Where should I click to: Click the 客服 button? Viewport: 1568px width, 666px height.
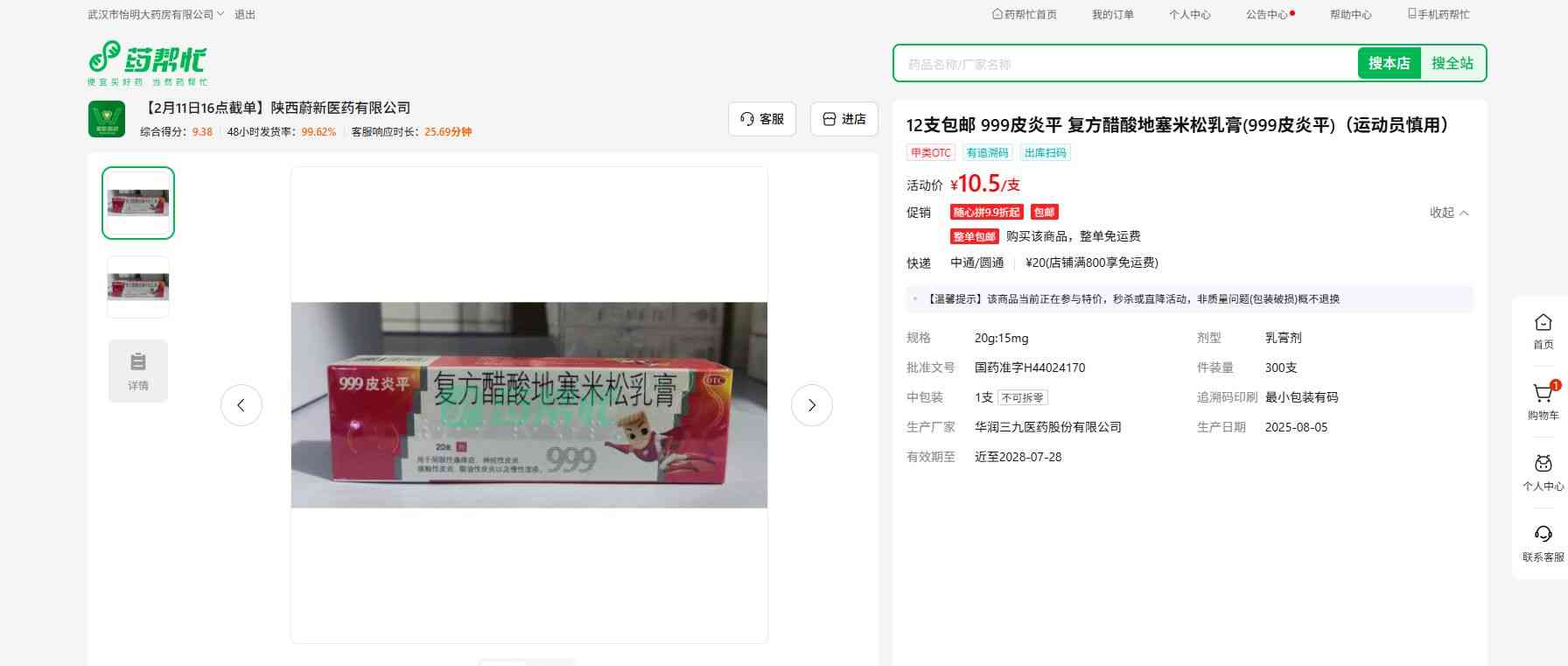pos(761,119)
